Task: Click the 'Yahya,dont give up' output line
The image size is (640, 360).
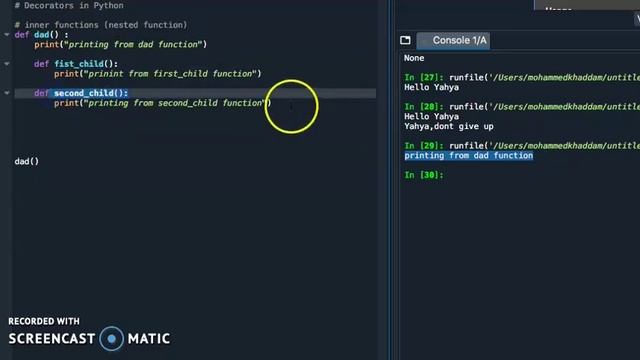Action: tap(449, 127)
